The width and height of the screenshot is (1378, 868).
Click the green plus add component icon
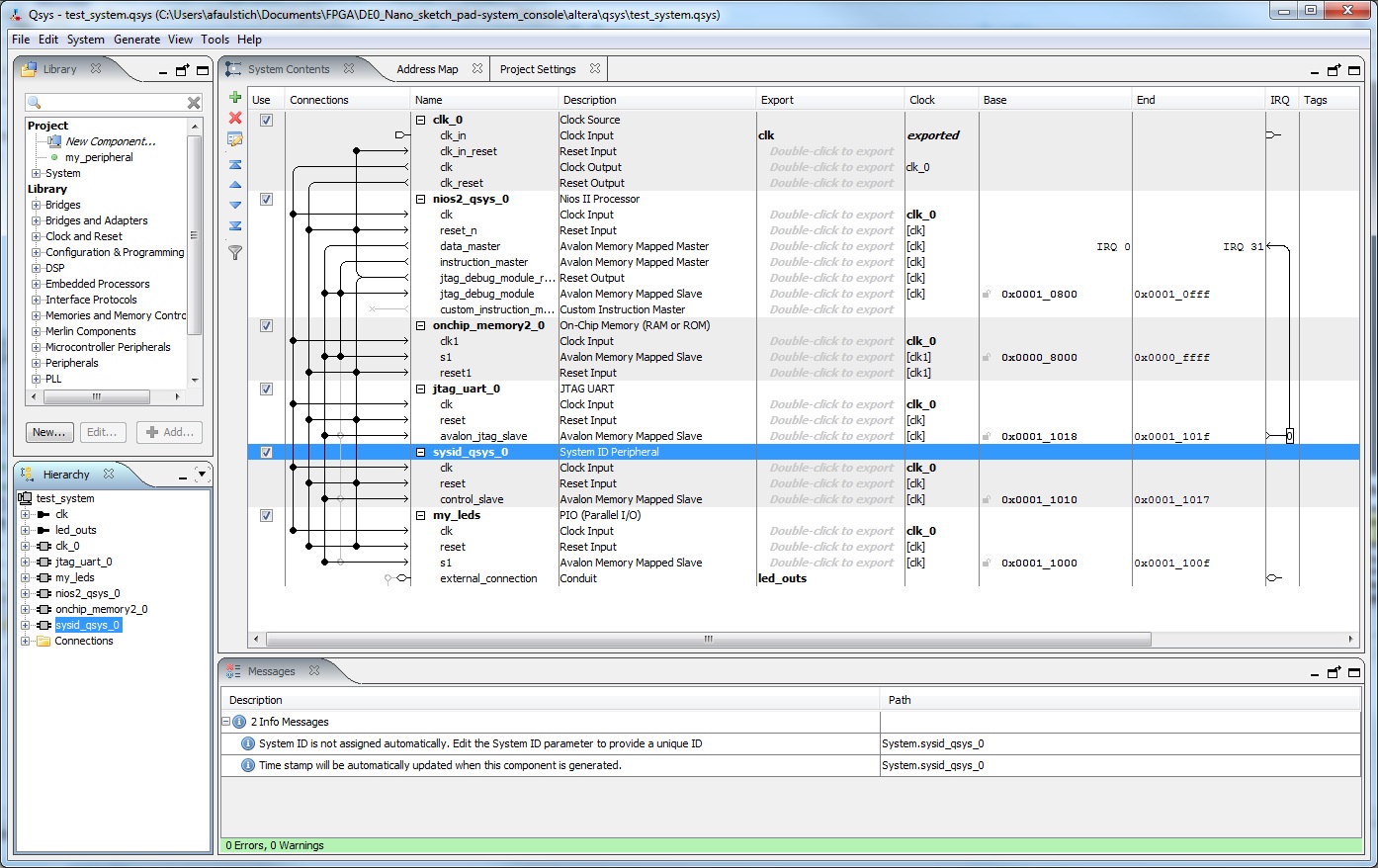235,97
